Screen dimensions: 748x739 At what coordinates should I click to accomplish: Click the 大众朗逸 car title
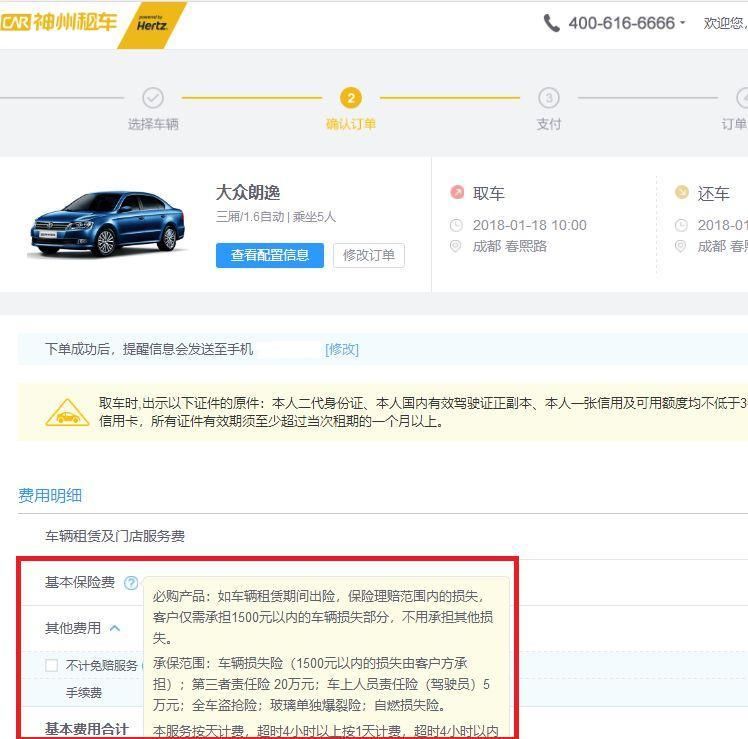click(248, 193)
